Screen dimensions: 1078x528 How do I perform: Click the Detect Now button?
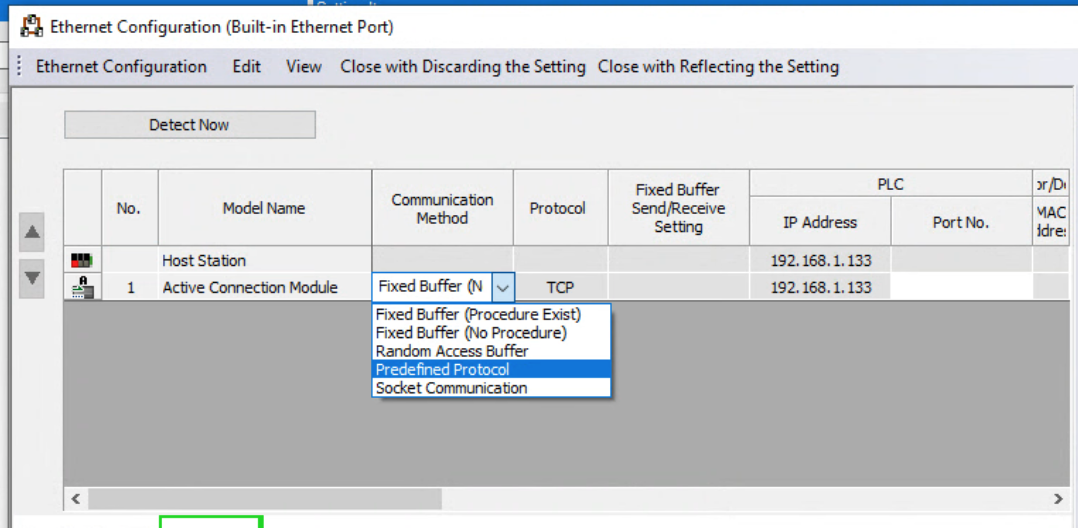point(190,124)
